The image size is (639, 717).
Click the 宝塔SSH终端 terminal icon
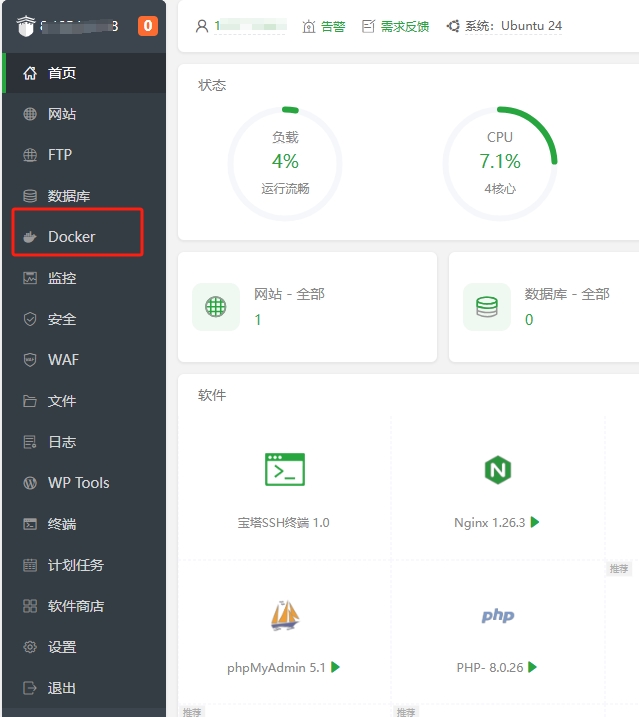point(284,469)
